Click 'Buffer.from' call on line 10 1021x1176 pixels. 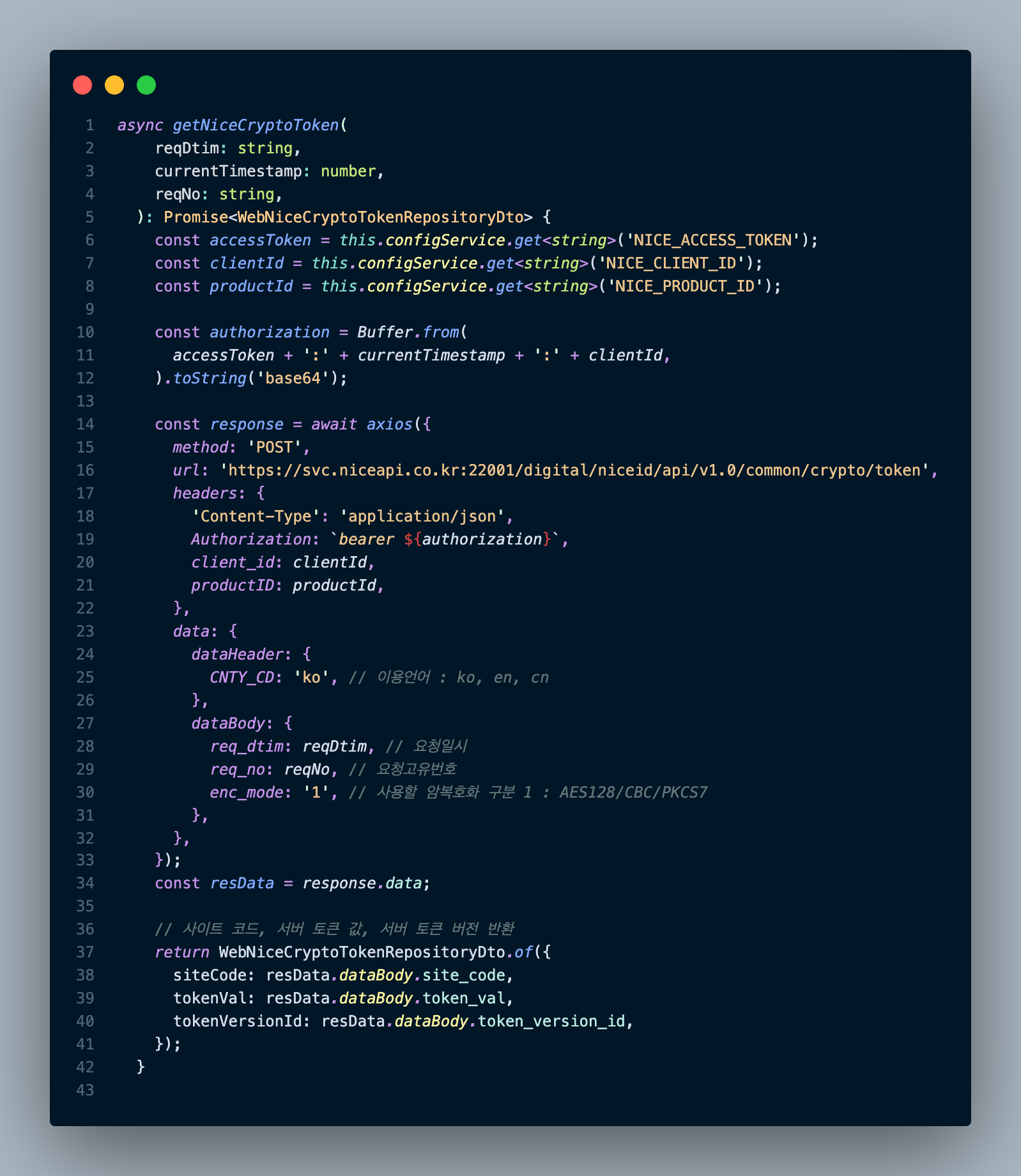(408, 332)
